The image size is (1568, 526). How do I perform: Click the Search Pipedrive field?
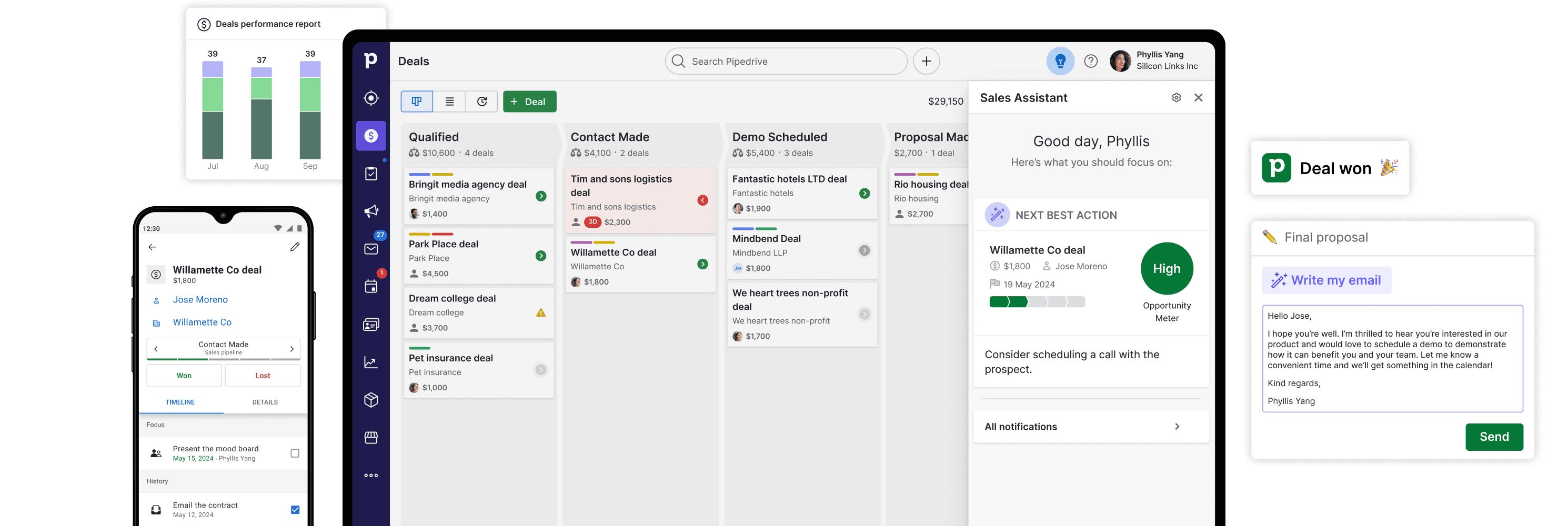pyautogui.click(x=786, y=62)
